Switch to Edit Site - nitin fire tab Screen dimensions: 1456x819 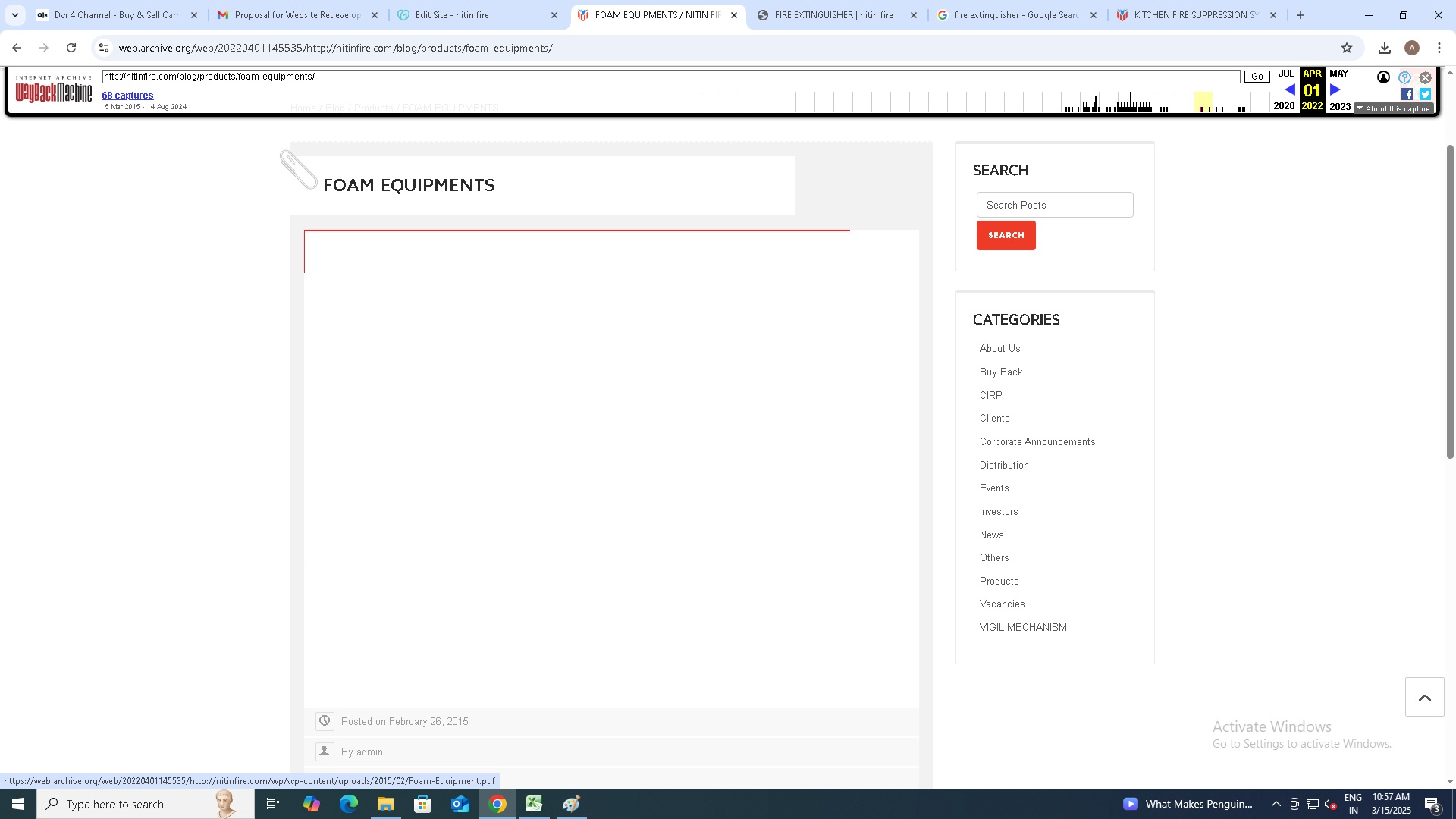coord(478,15)
